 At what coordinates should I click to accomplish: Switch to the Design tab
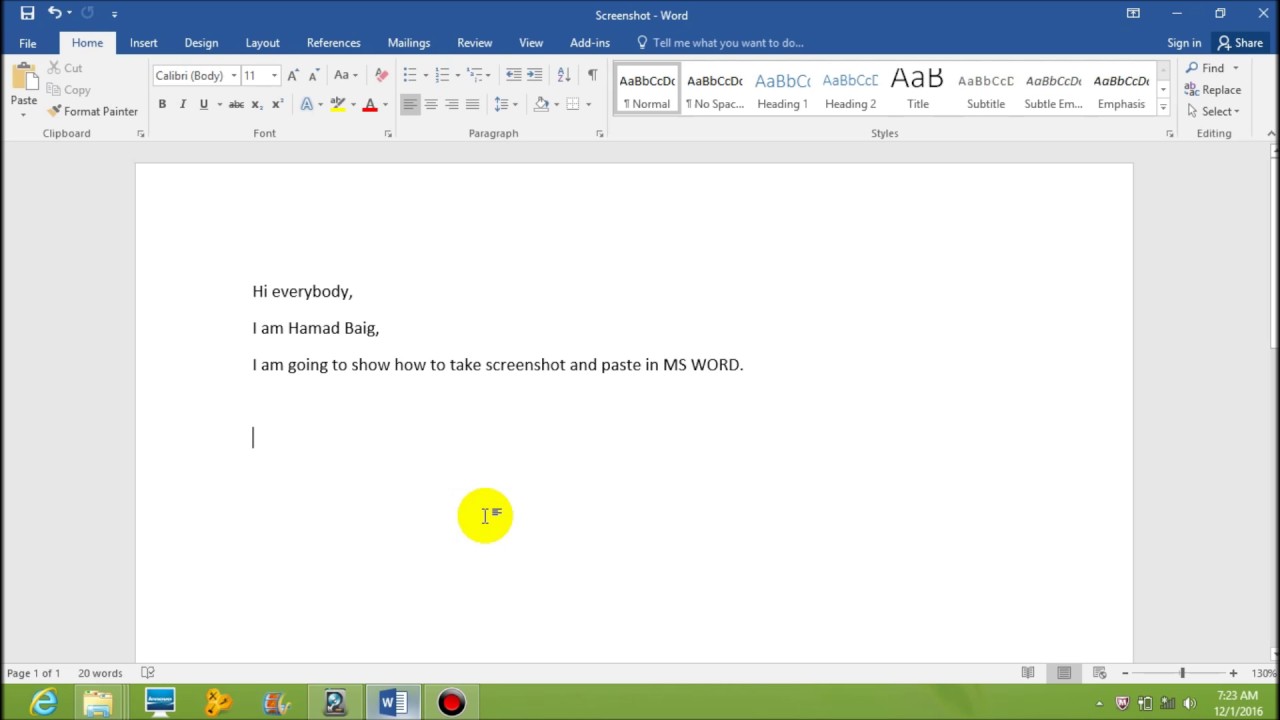pyautogui.click(x=201, y=43)
